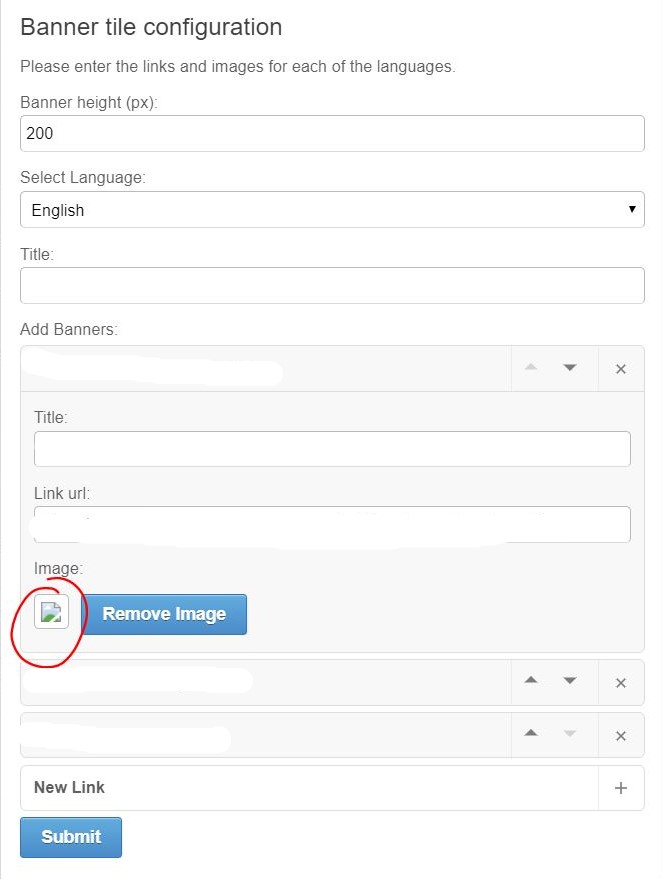Submit the banner tile configuration

click(x=71, y=837)
